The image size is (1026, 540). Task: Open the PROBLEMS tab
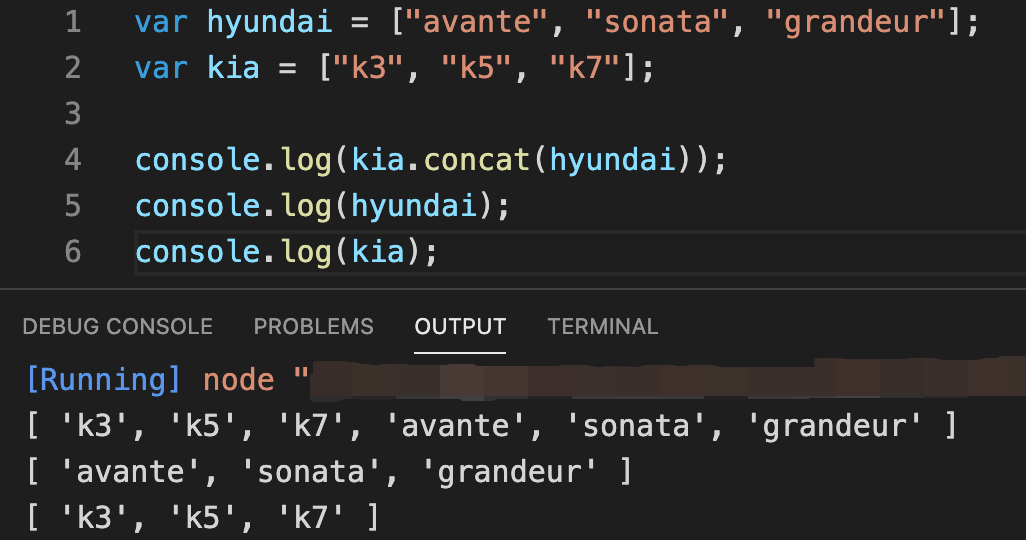click(313, 326)
